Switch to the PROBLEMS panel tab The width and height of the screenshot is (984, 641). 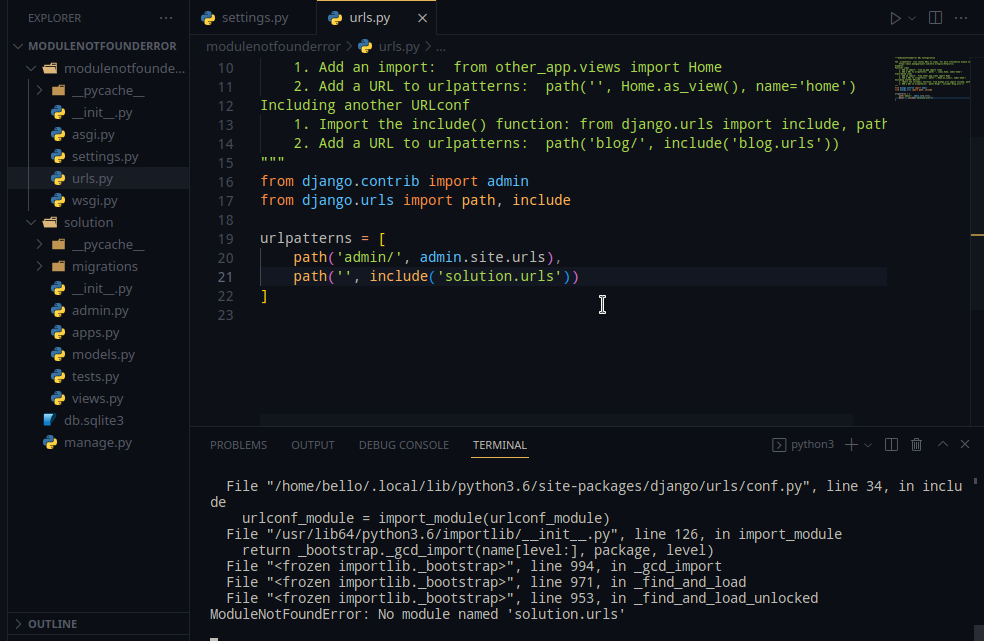pyautogui.click(x=238, y=445)
